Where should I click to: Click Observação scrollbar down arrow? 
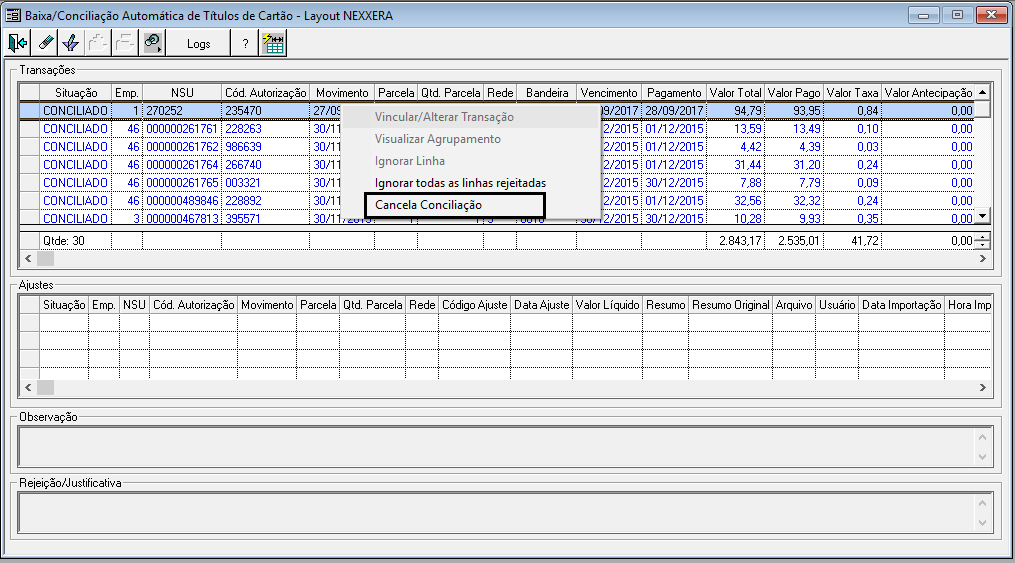[x=983, y=457]
